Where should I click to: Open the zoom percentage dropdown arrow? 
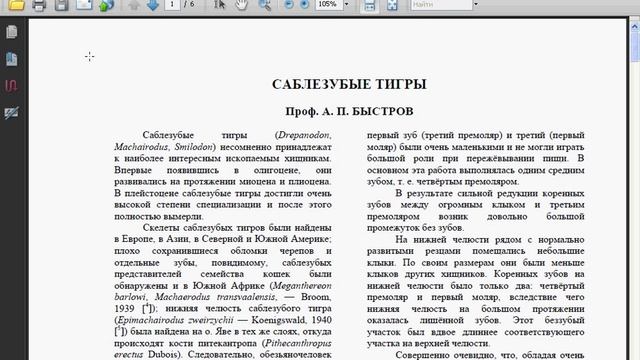(347, 4)
